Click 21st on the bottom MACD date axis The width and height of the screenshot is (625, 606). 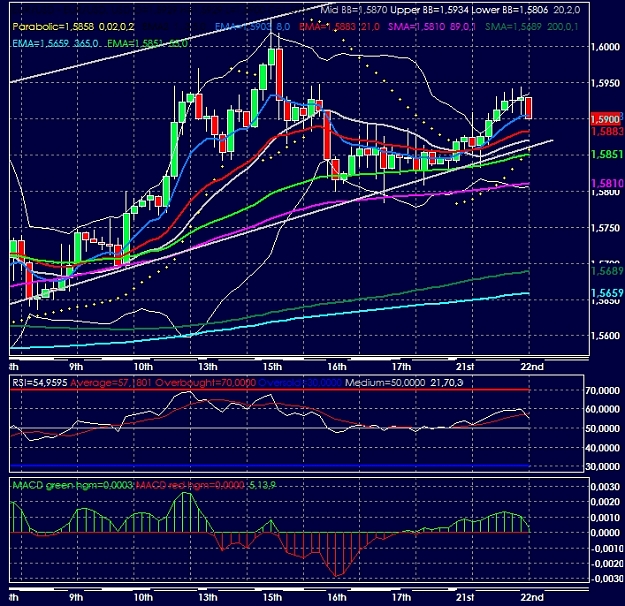click(465, 597)
